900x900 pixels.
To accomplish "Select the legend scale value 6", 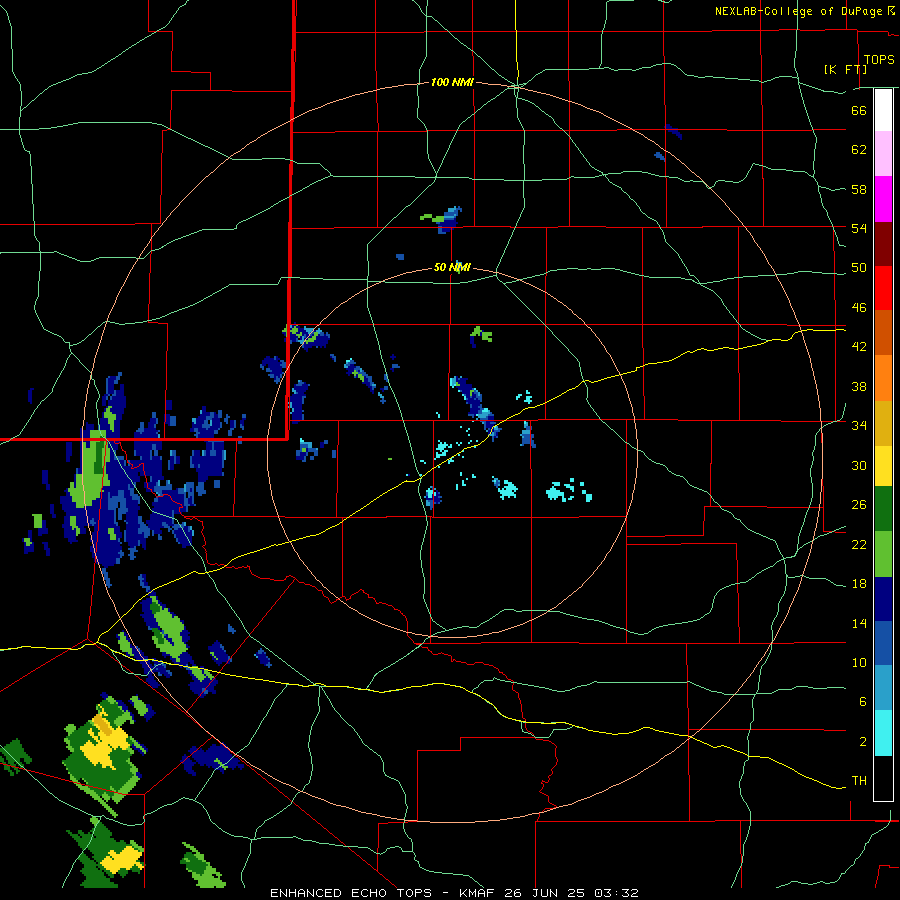I will 863,701.
